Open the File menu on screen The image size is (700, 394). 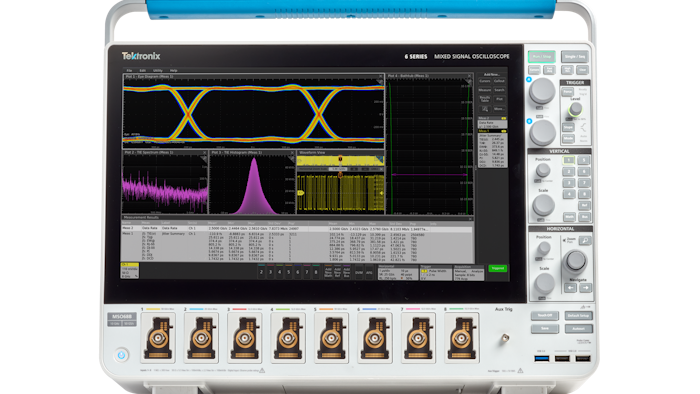(x=129, y=71)
